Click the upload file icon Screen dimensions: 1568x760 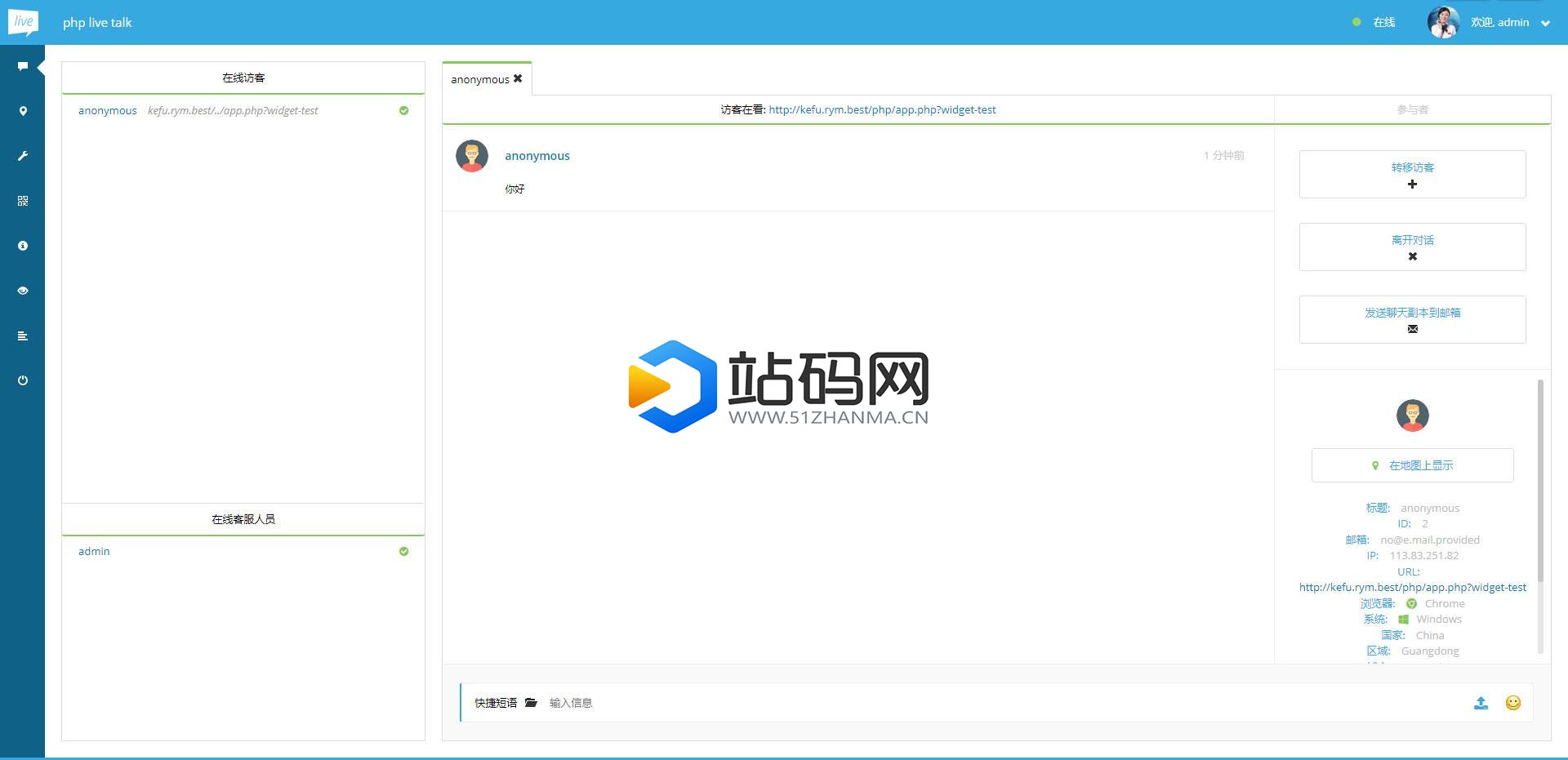click(1481, 703)
